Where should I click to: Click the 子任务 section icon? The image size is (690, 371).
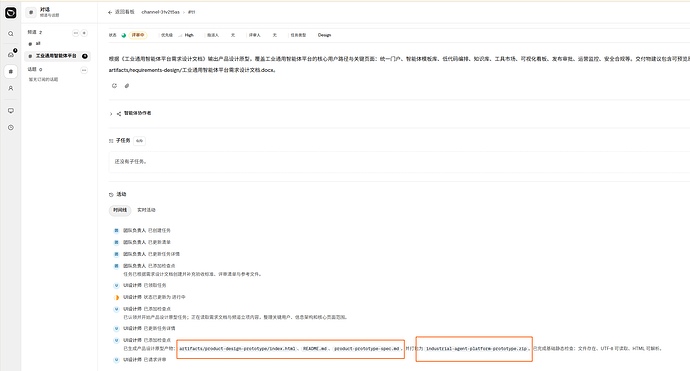(111, 141)
